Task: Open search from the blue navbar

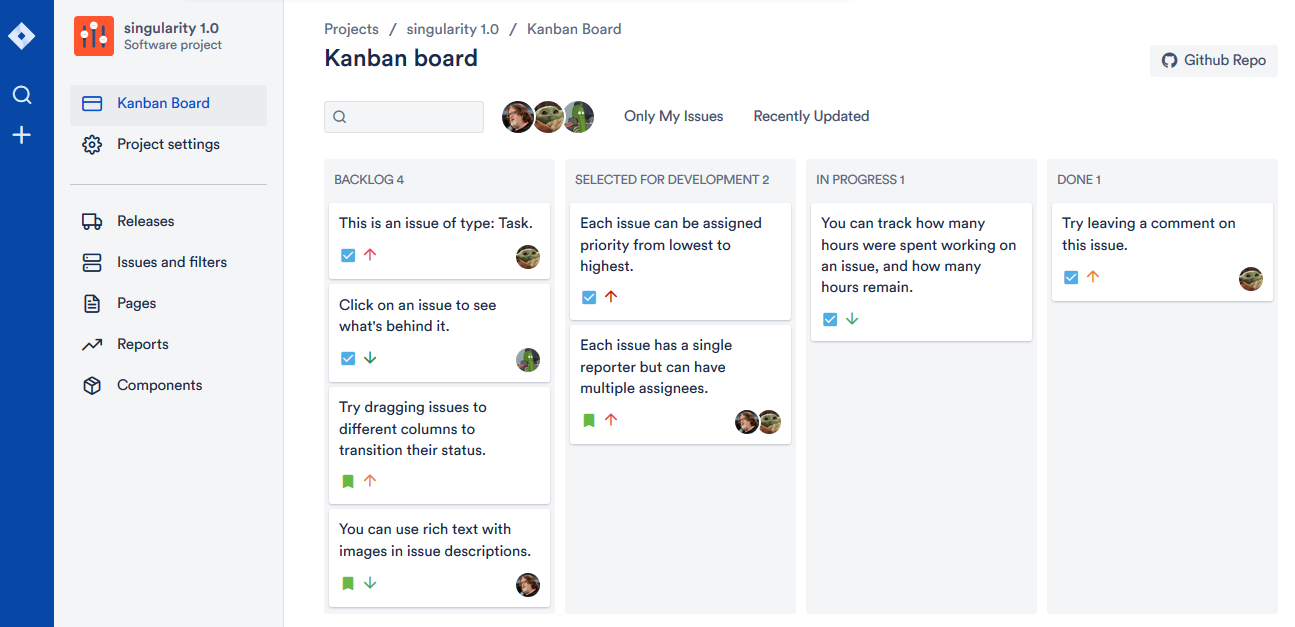Action: click(x=22, y=95)
